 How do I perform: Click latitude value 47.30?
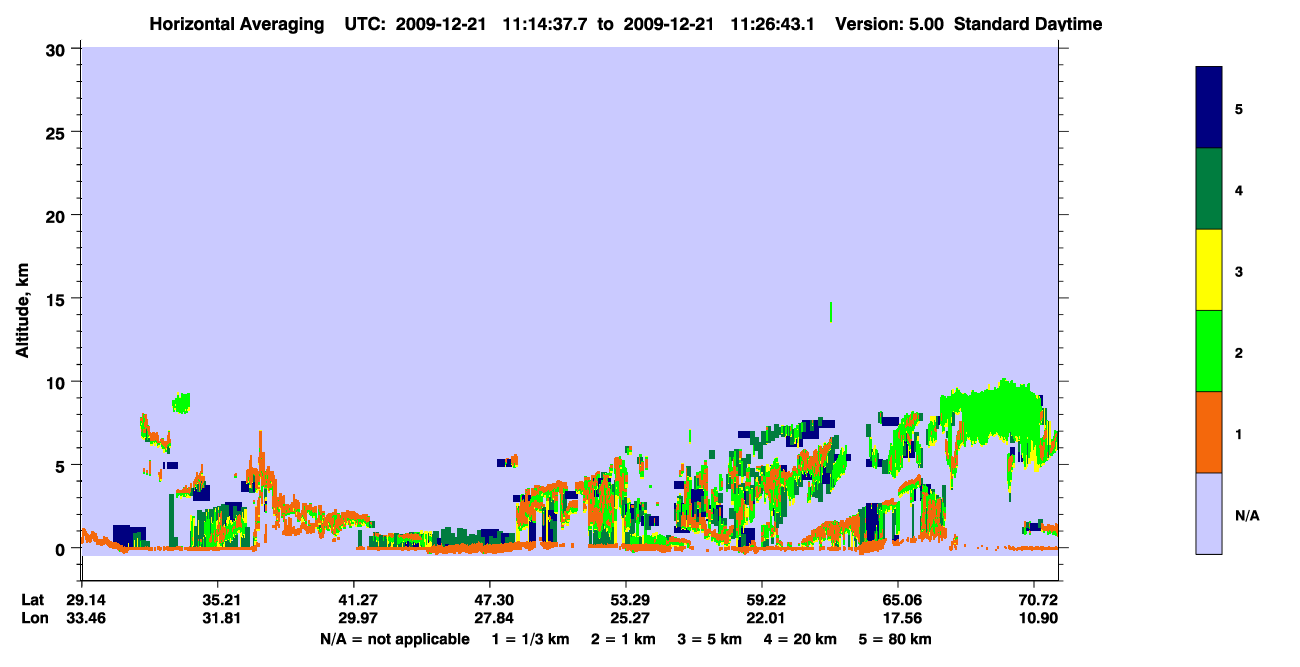(490, 600)
